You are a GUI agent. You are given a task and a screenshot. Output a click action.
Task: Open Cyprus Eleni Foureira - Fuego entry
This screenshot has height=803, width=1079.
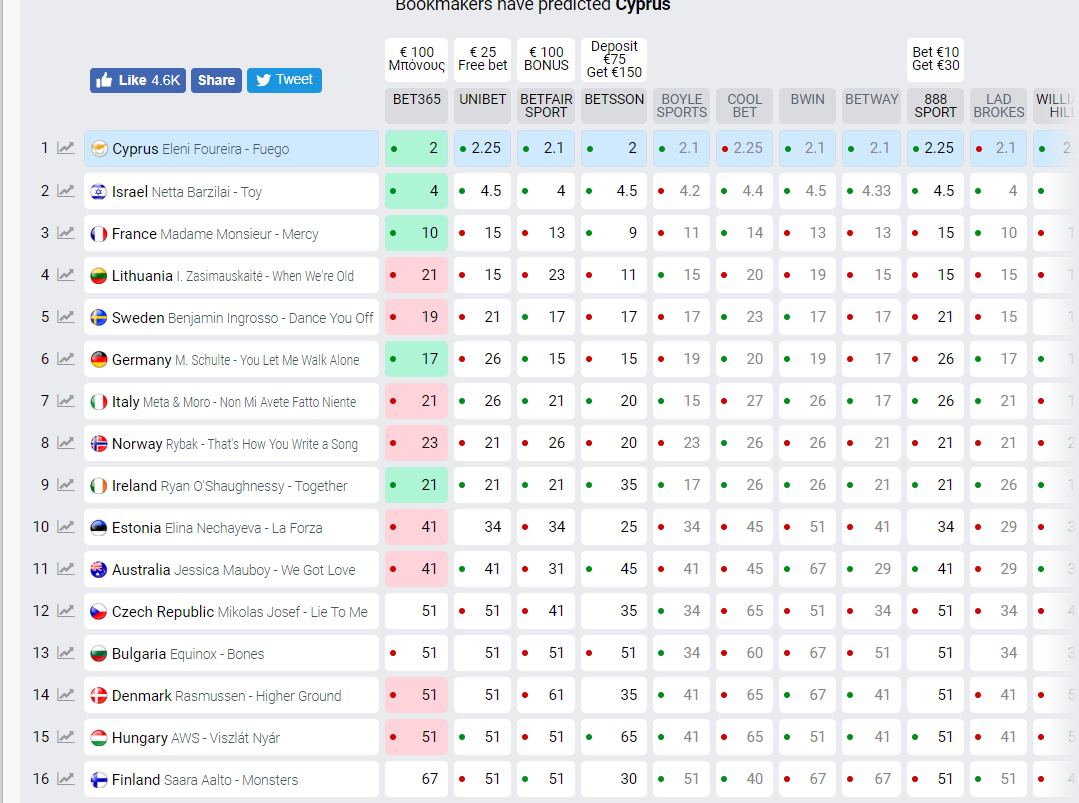(x=231, y=149)
